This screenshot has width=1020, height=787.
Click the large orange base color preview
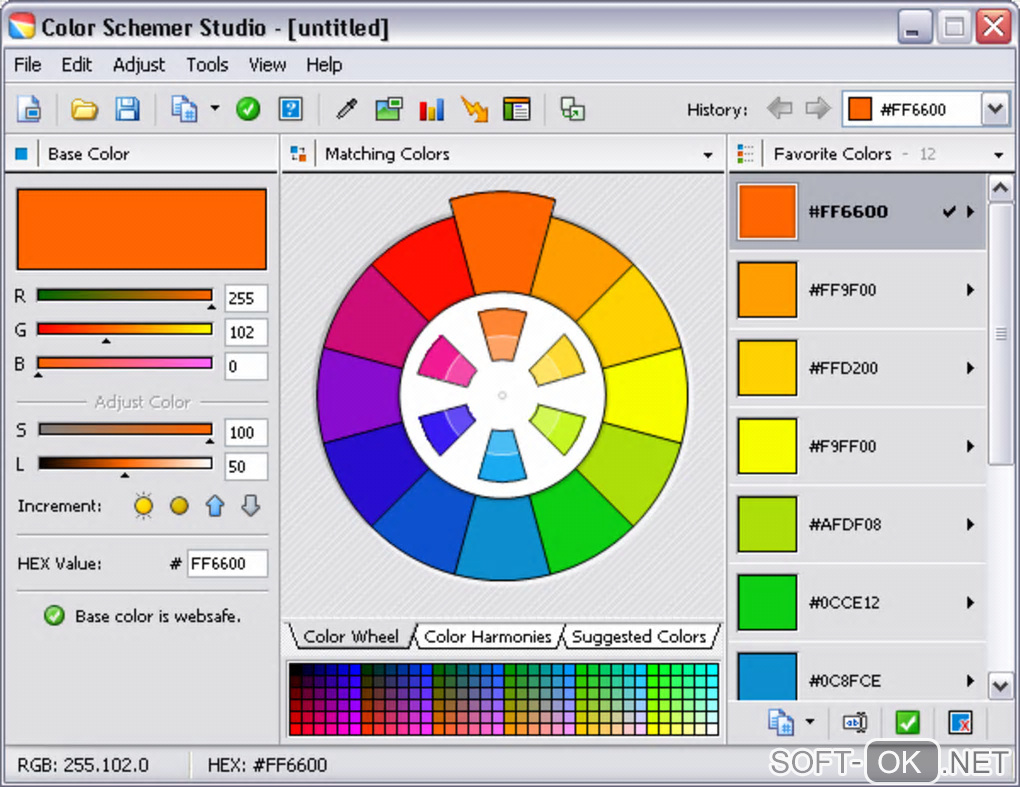point(142,229)
